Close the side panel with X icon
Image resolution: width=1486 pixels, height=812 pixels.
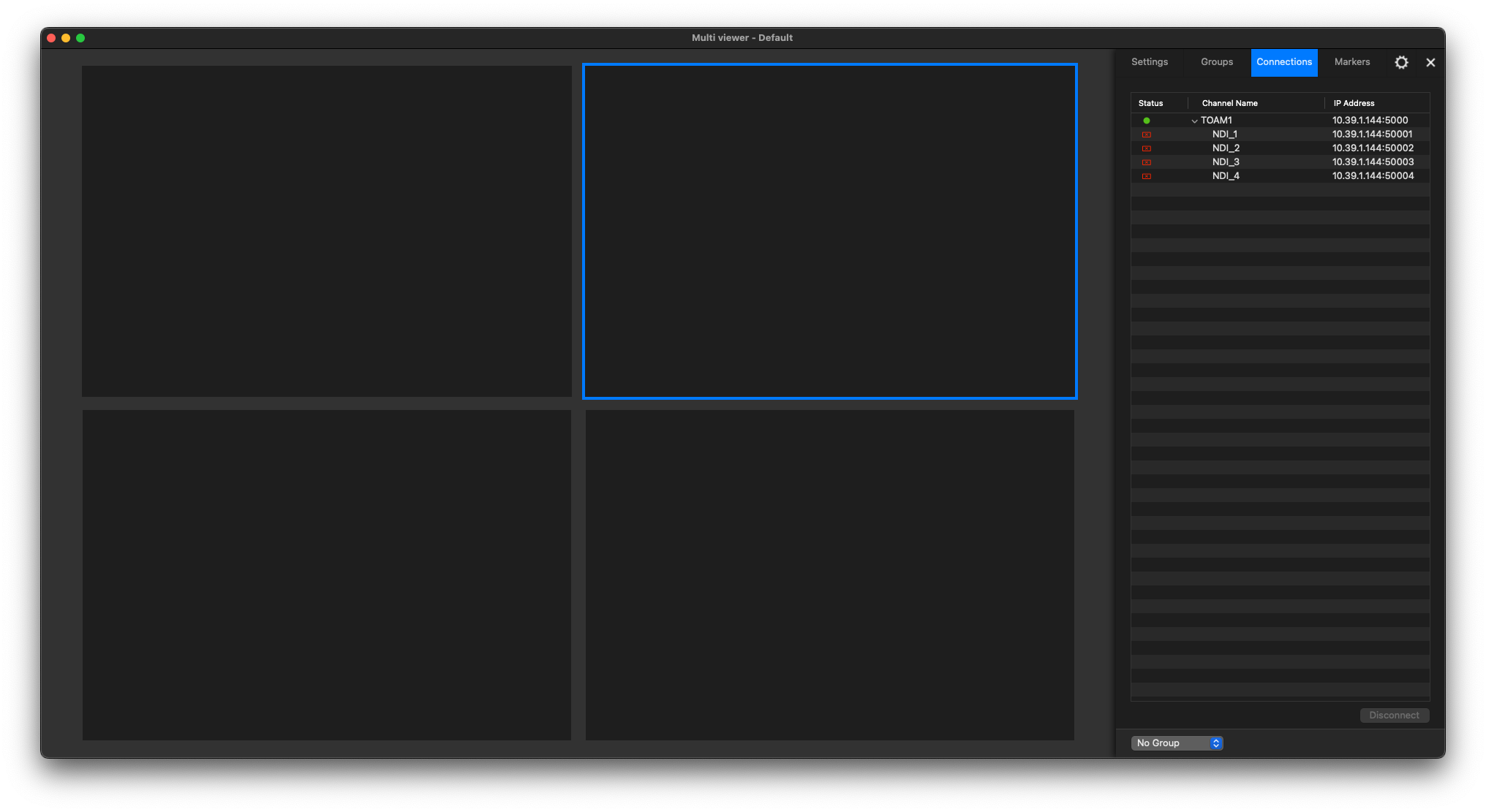[x=1430, y=62]
